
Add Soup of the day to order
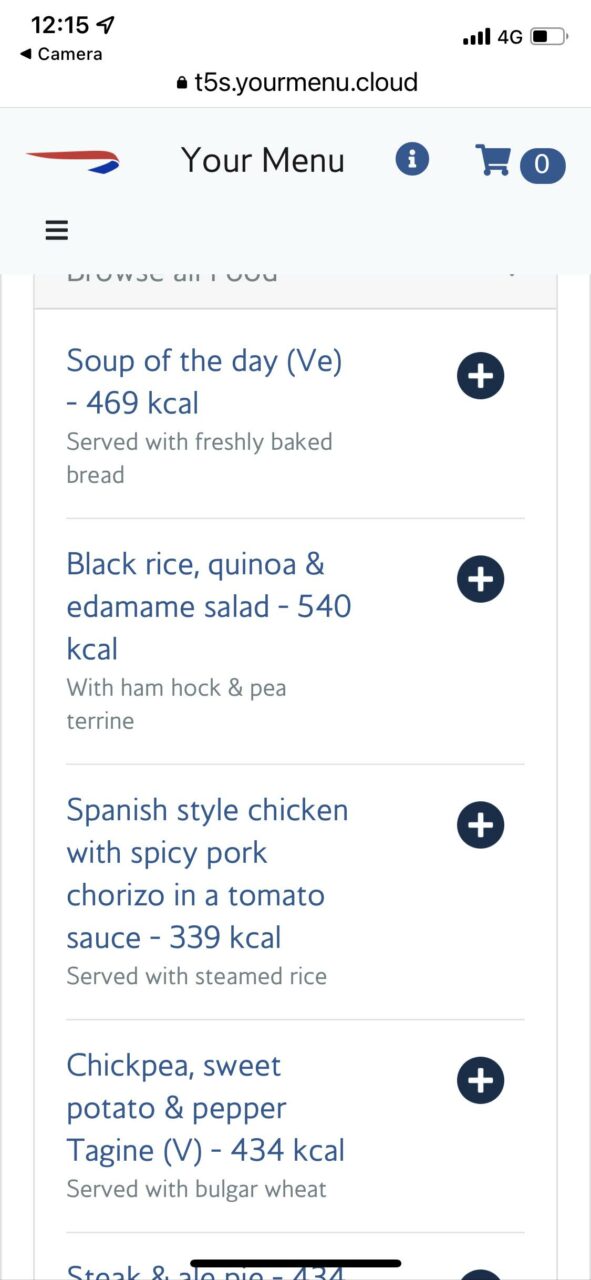[x=480, y=376]
